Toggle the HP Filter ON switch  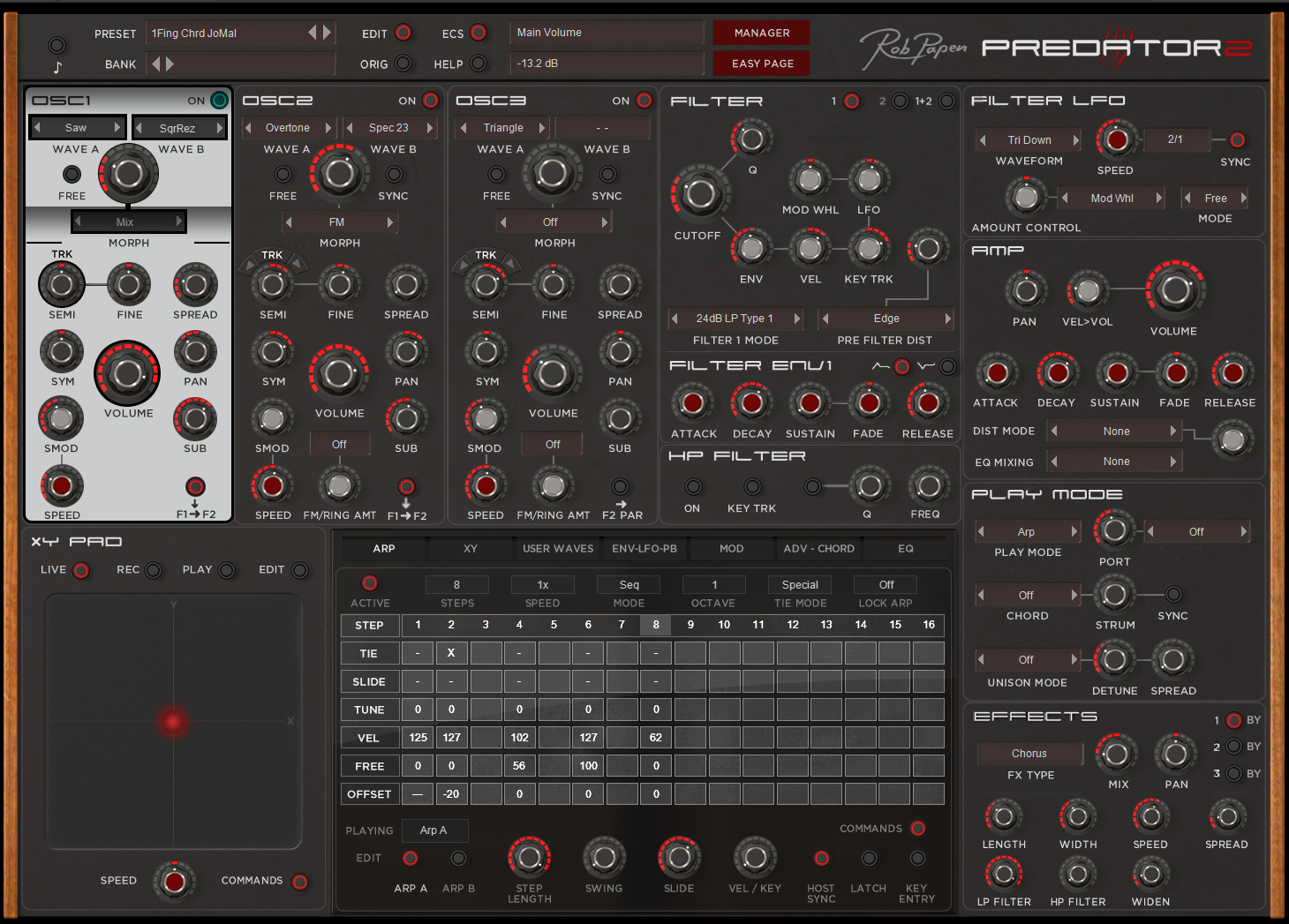693,486
